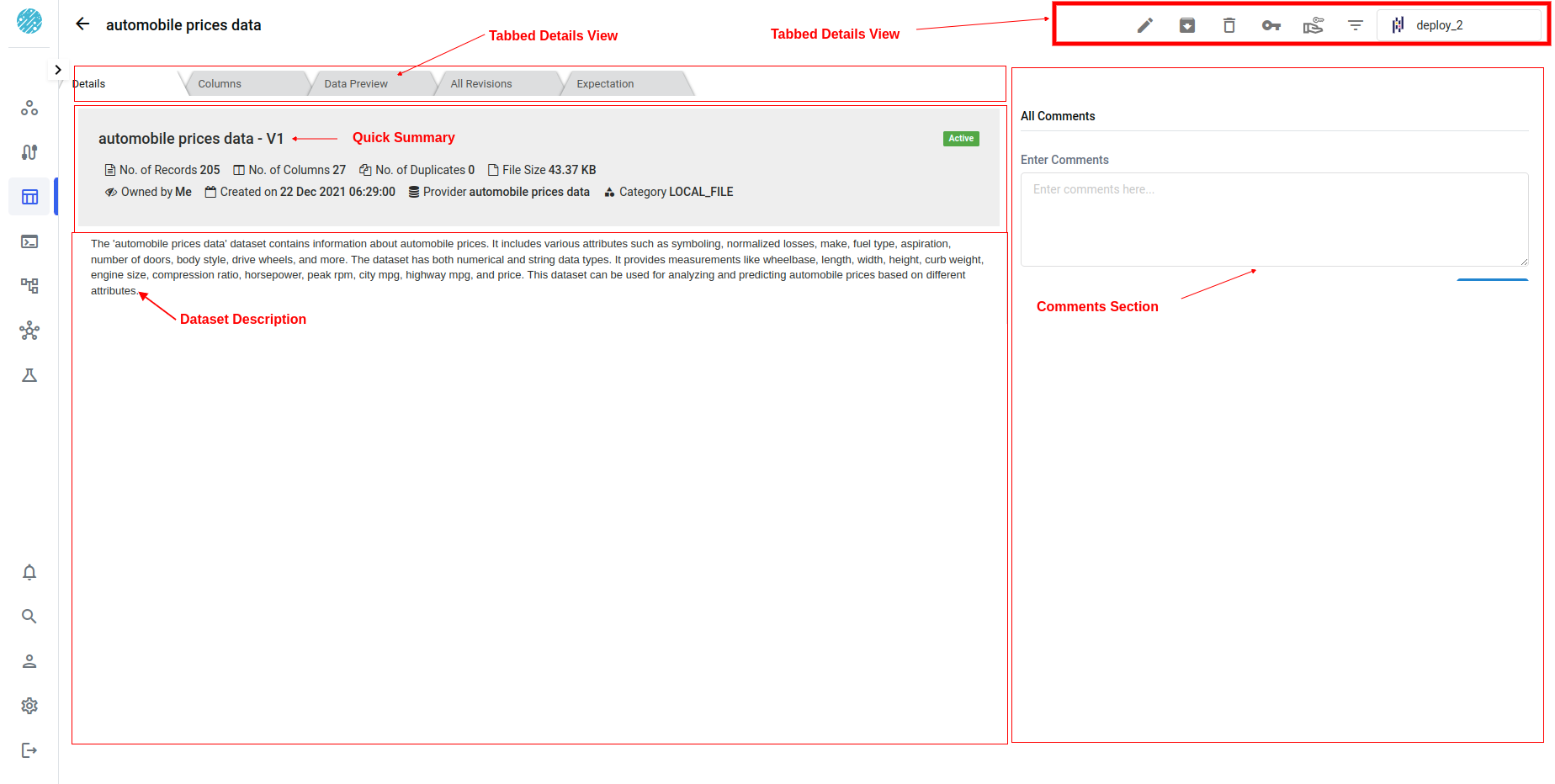1555x784 pixels.
Task: Select the terminal icon in left sidebar
Action: (29, 241)
